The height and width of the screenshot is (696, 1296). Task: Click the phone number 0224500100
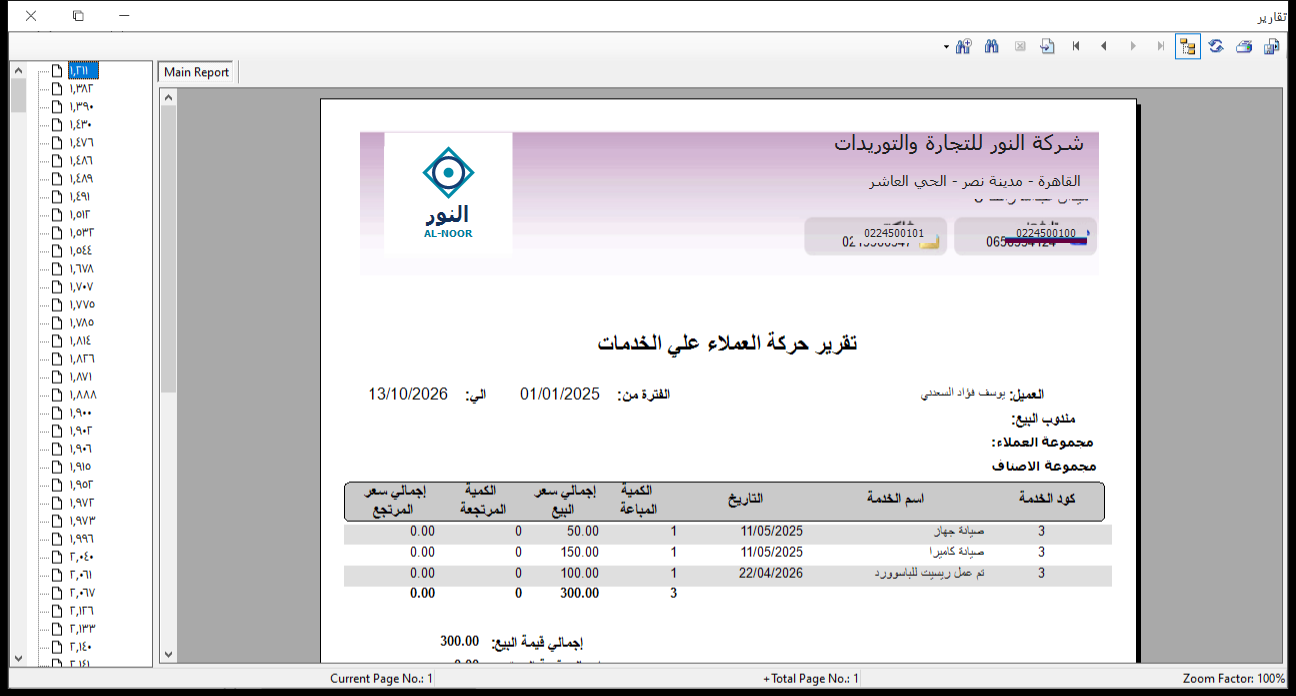click(x=1046, y=233)
